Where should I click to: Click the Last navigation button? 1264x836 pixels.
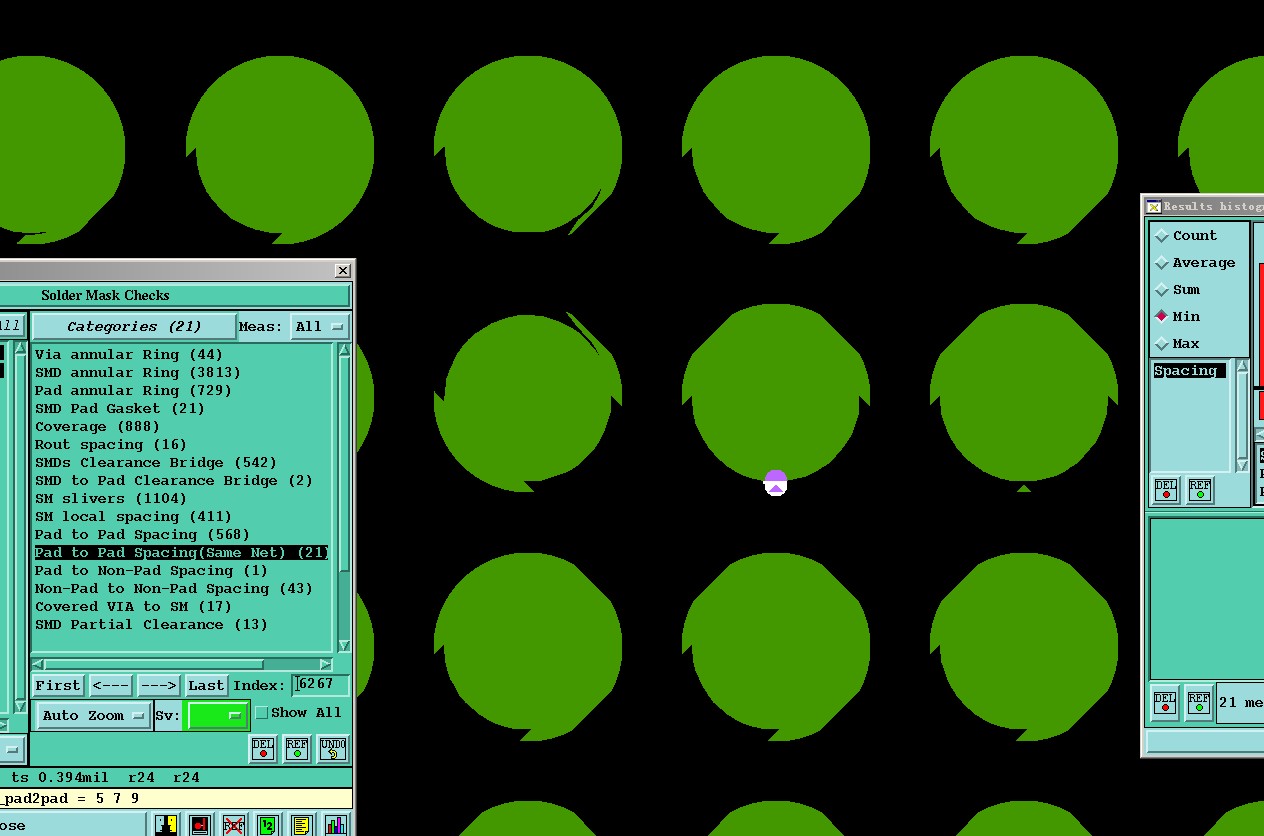point(206,685)
